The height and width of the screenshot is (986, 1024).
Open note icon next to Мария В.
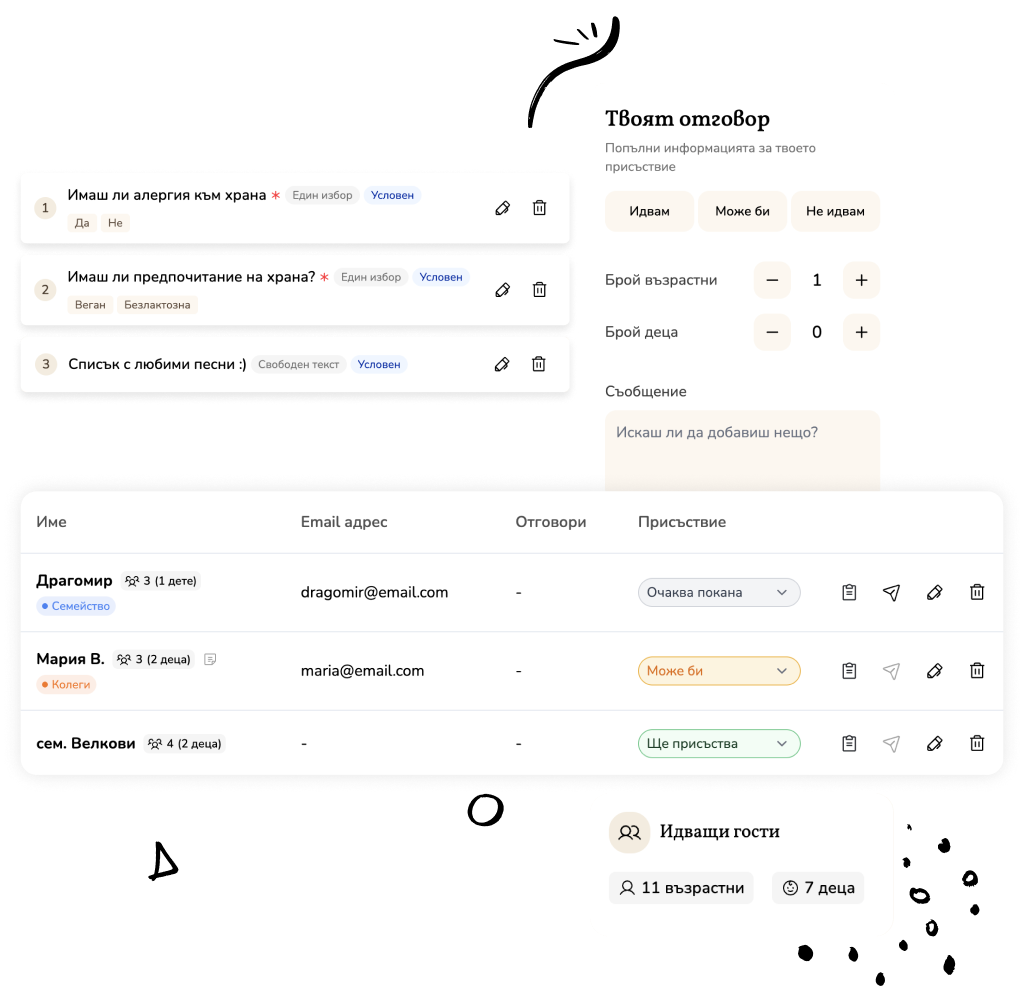[210, 659]
